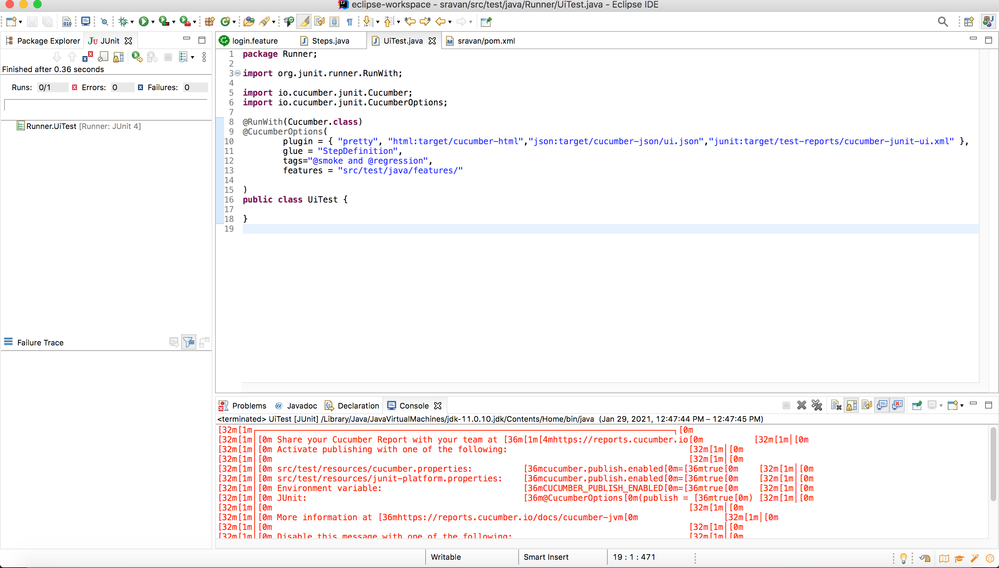
Task: Collapse the import block fold on line 3
Action: coord(236,73)
